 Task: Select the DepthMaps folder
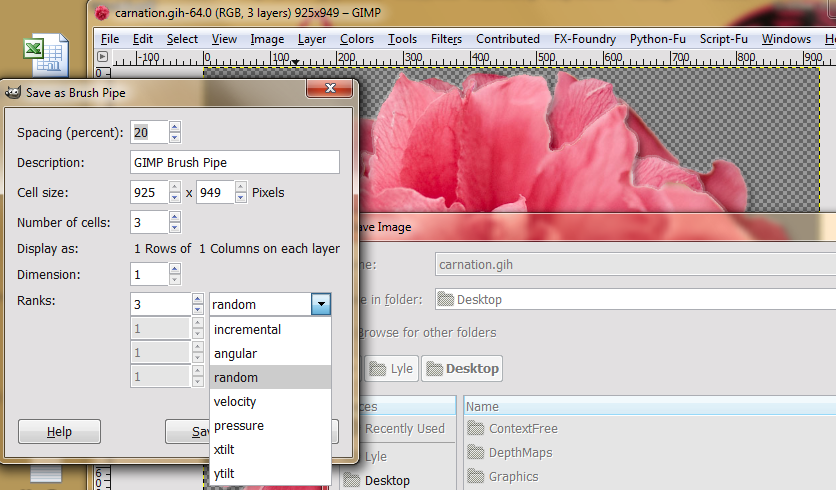520,453
